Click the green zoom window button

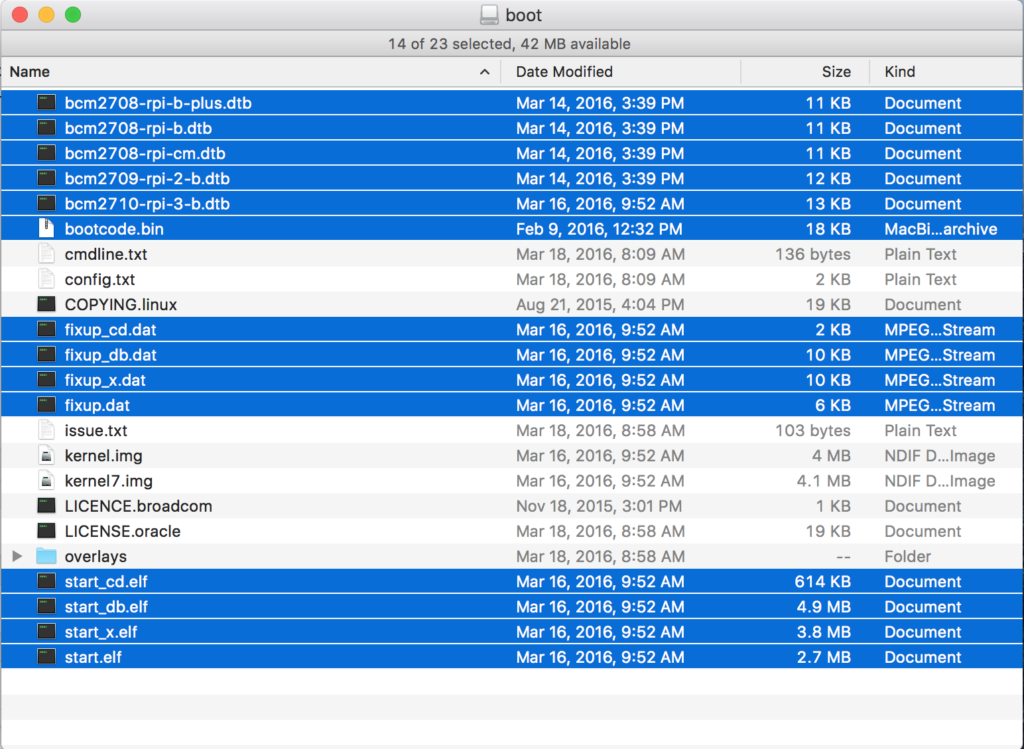click(x=73, y=14)
